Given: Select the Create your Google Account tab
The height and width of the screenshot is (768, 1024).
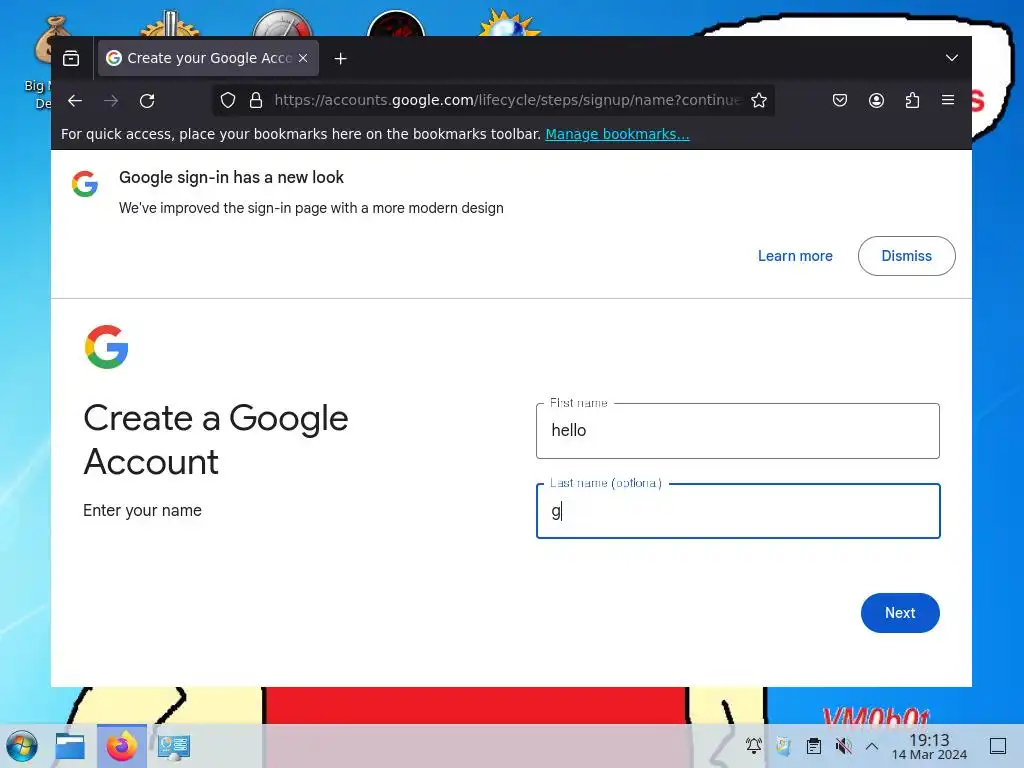Looking at the screenshot, I should [x=208, y=58].
